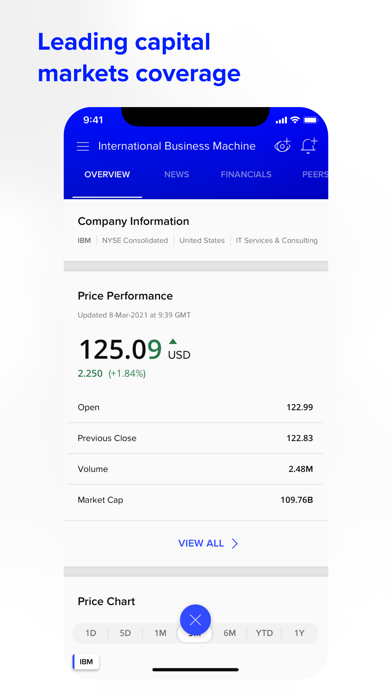Image resolution: width=392 pixels, height=696 pixels.
Task: Tap the add alert bell icon
Action: tap(309, 146)
